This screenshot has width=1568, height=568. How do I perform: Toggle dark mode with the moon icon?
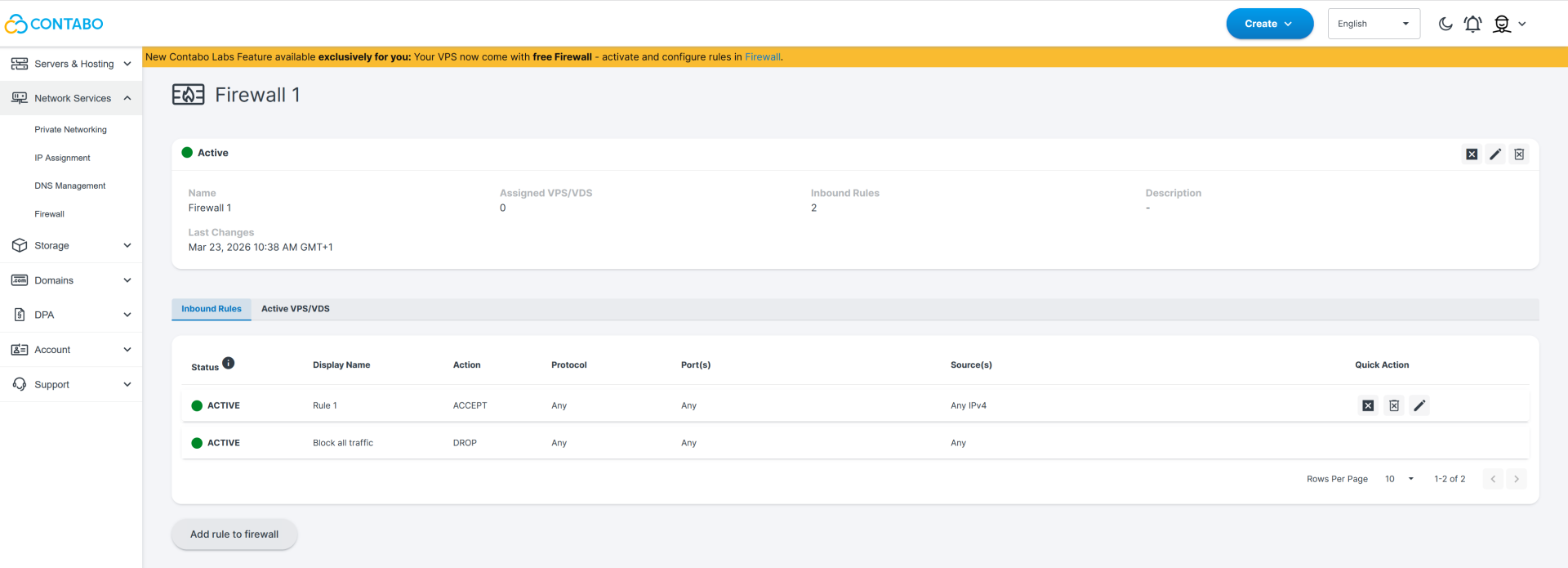[1445, 24]
